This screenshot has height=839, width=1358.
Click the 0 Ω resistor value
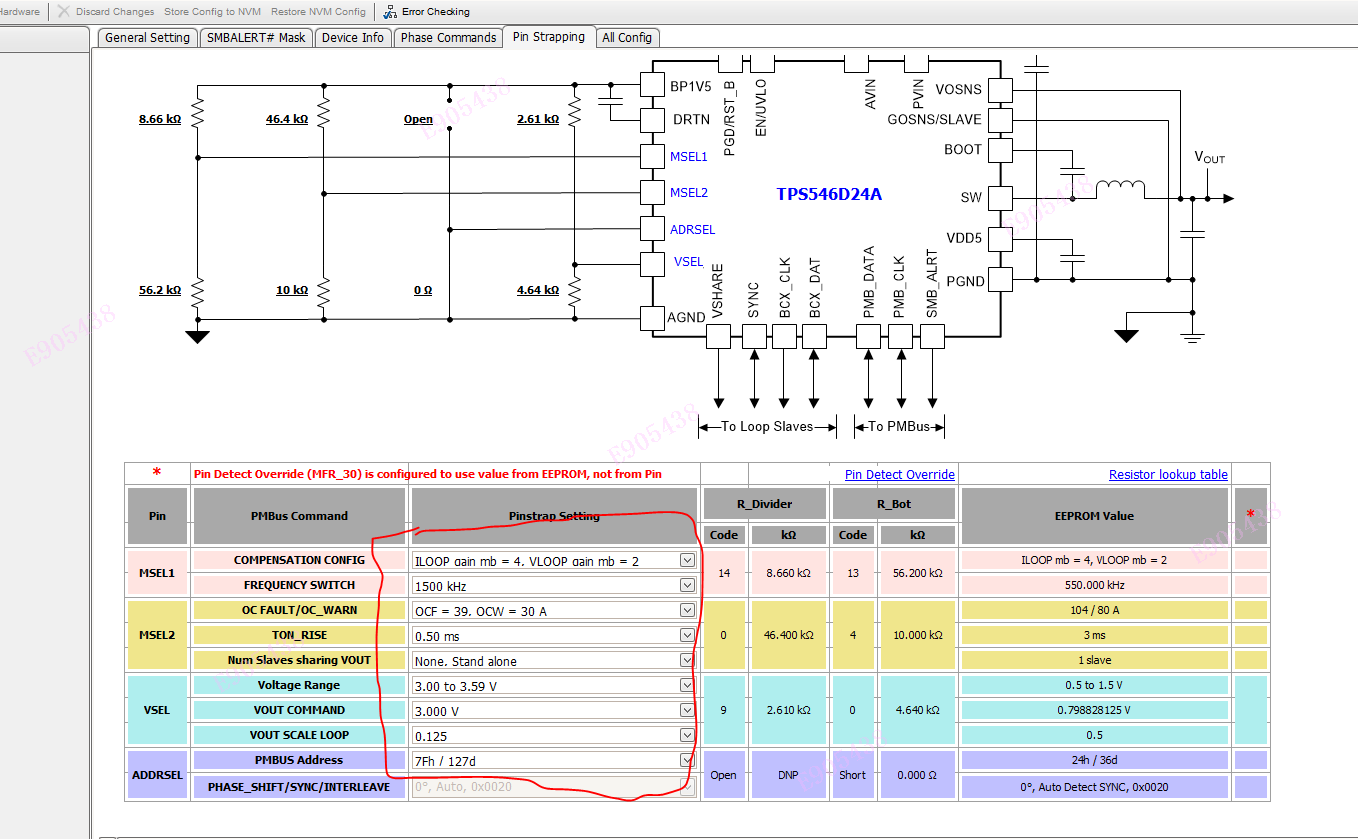423,290
